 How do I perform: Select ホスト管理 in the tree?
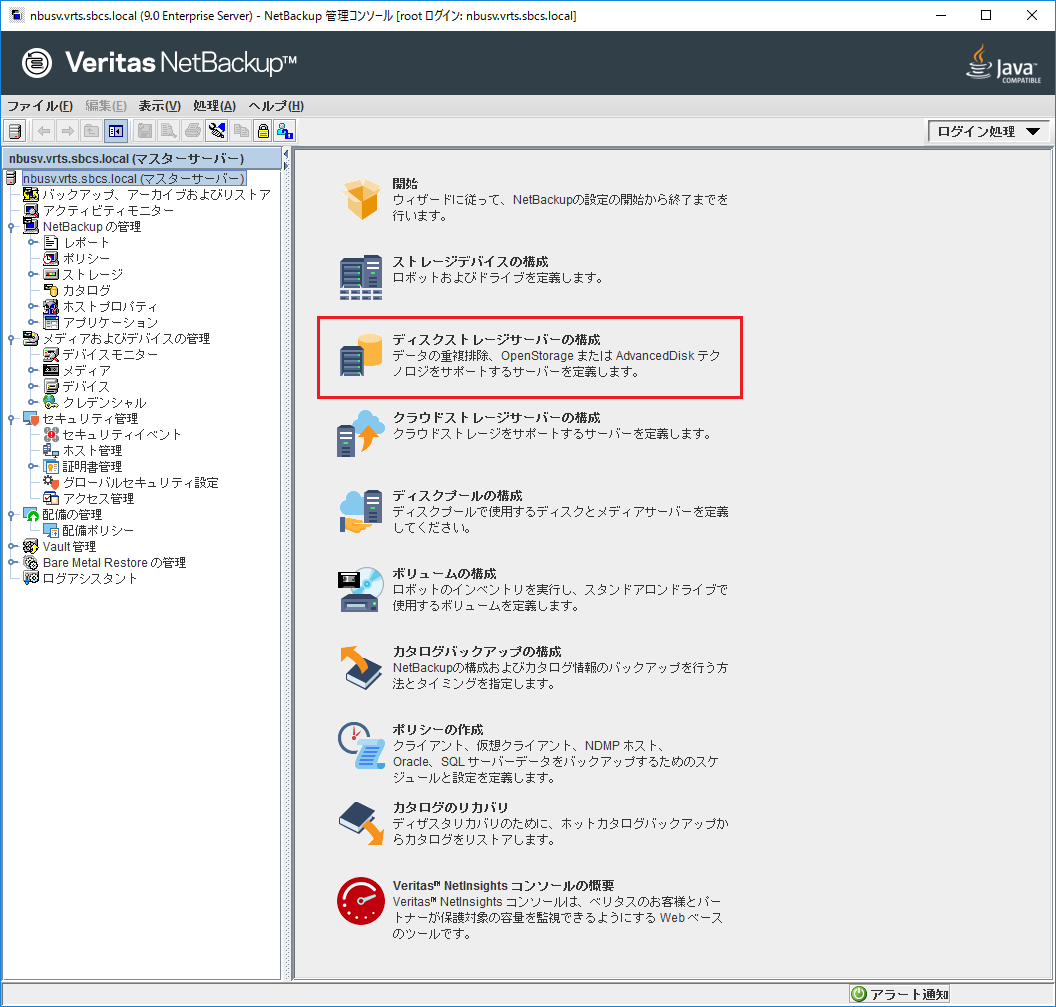(x=92, y=451)
